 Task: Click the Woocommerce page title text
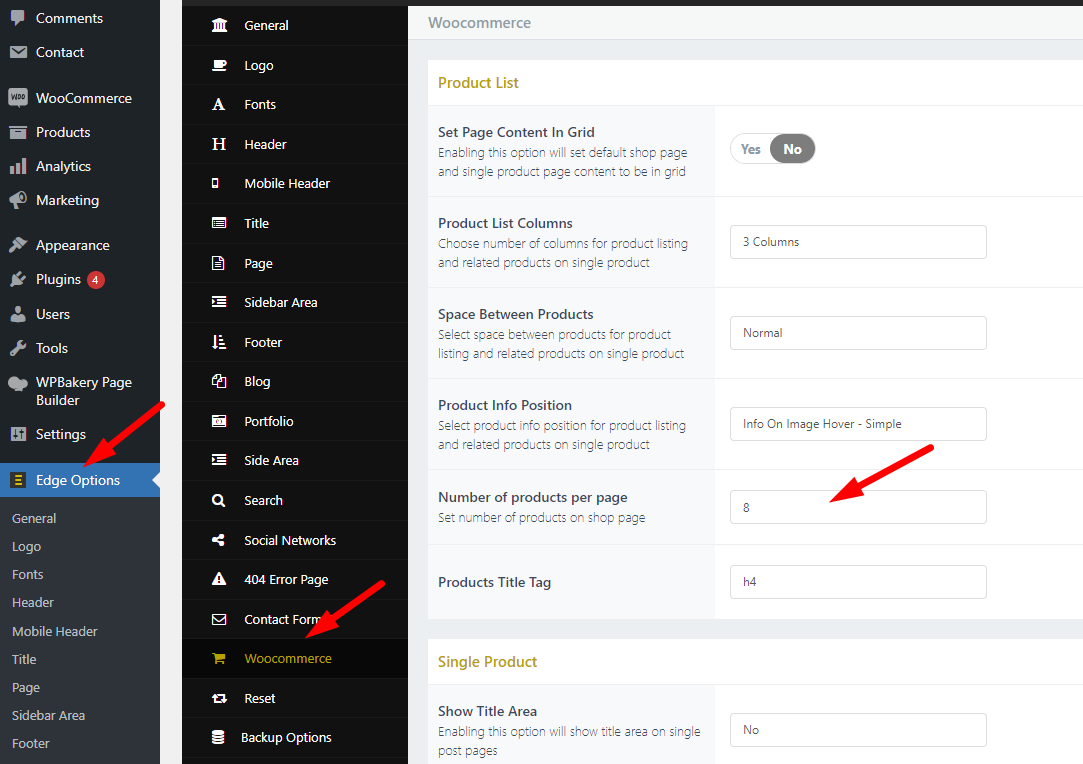[x=479, y=23]
